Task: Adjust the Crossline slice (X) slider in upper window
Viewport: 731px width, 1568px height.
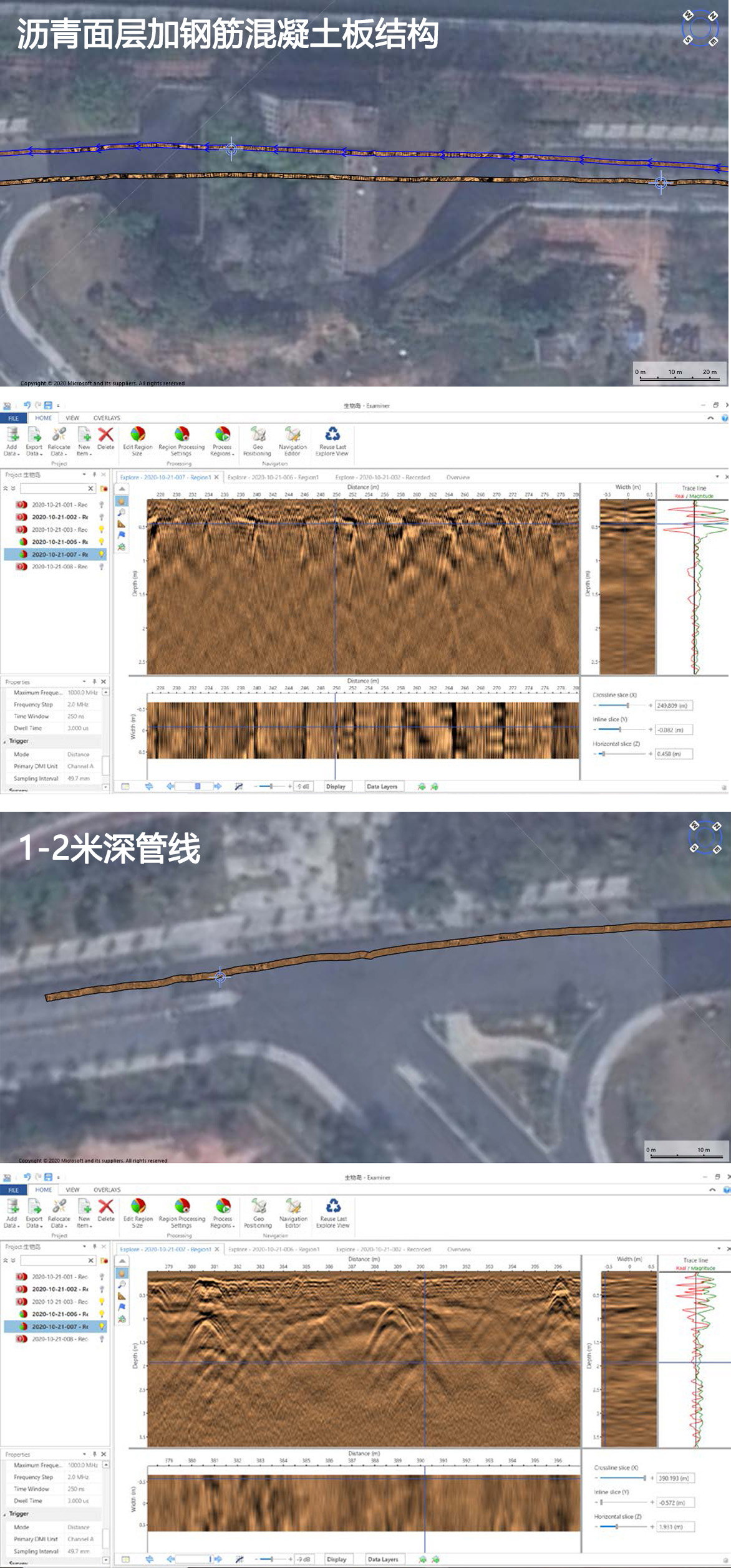Action: [627, 706]
